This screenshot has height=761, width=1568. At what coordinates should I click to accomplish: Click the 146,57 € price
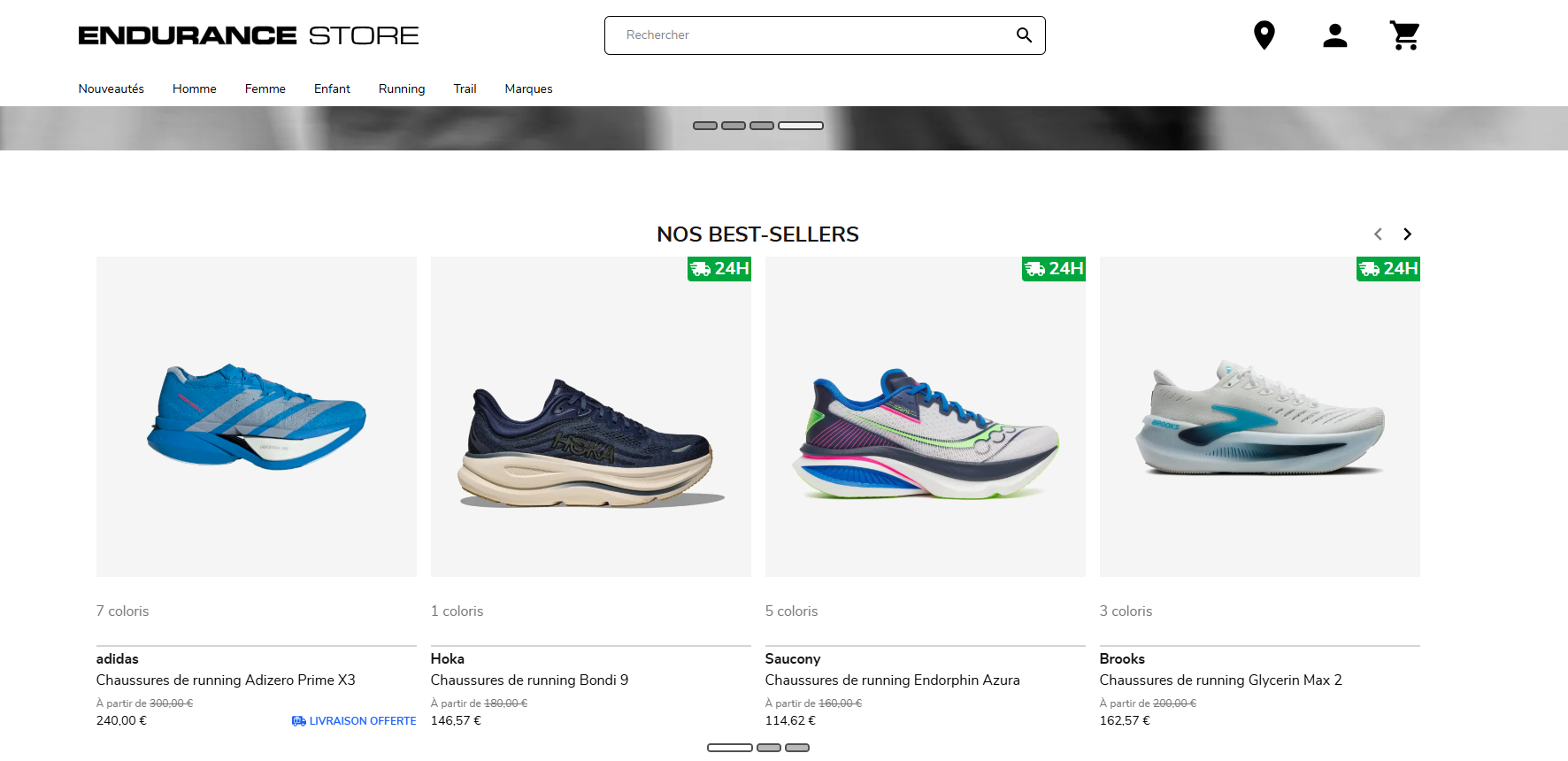coord(456,720)
